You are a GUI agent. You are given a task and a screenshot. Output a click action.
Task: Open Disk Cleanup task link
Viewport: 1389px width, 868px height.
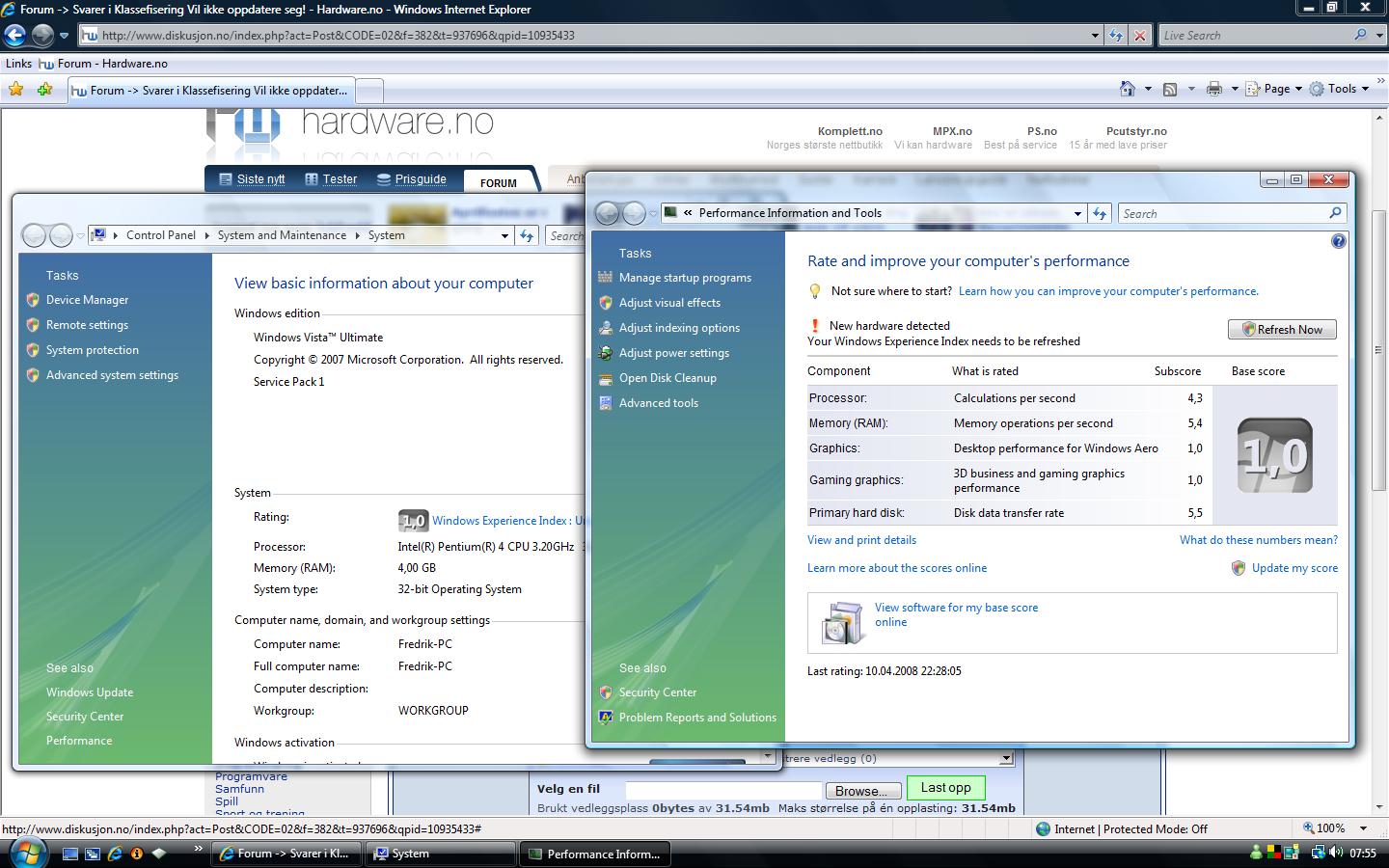click(x=667, y=378)
